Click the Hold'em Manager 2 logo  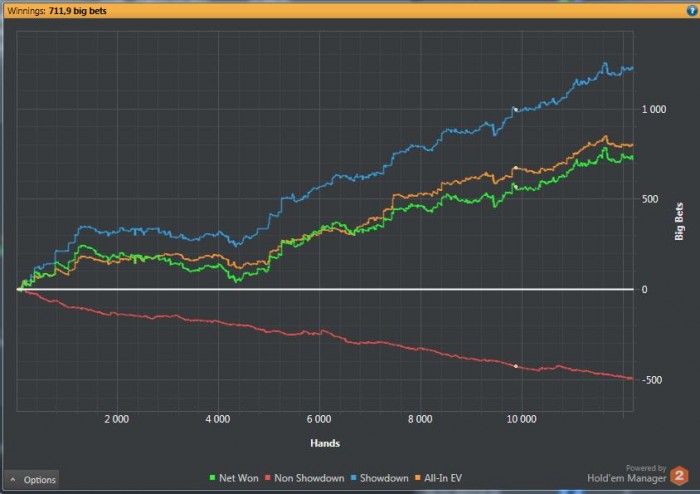tap(679, 476)
